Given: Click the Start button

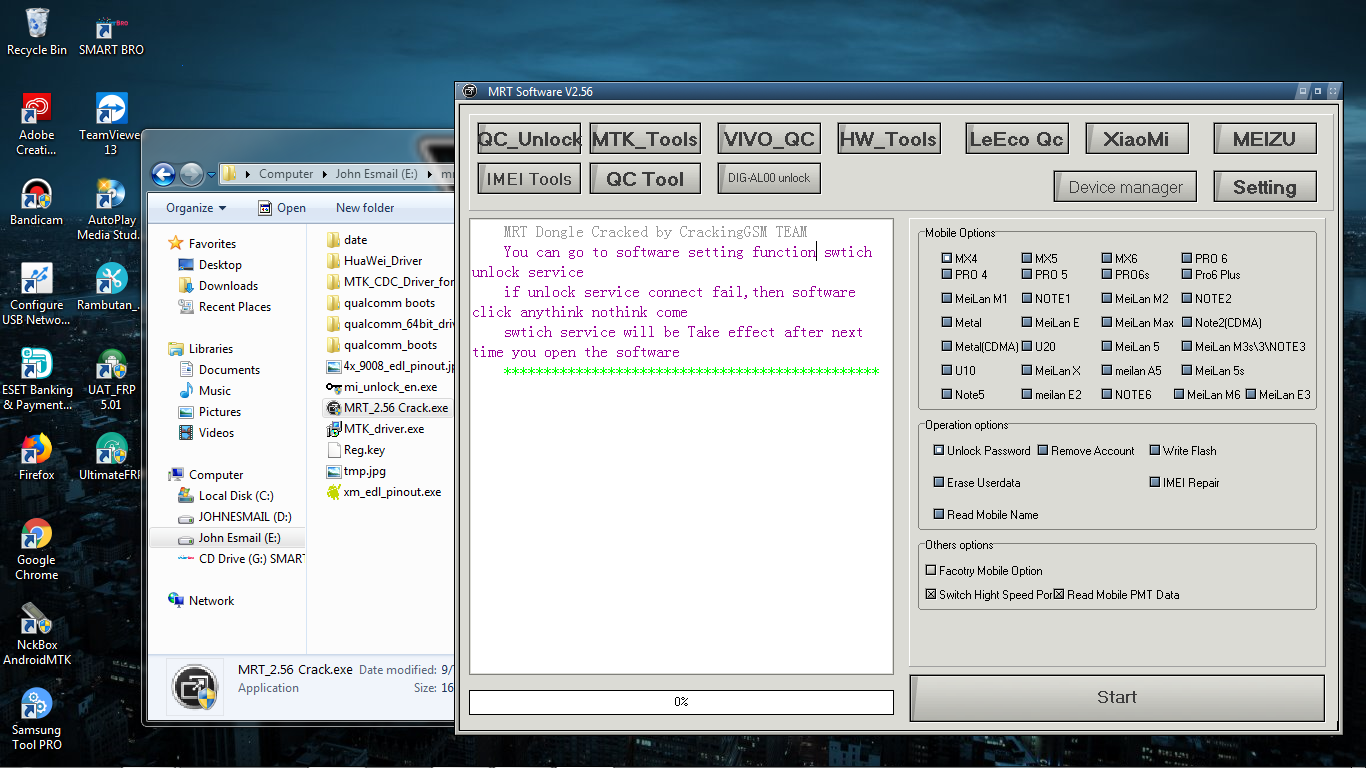Looking at the screenshot, I should tap(1117, 697).
